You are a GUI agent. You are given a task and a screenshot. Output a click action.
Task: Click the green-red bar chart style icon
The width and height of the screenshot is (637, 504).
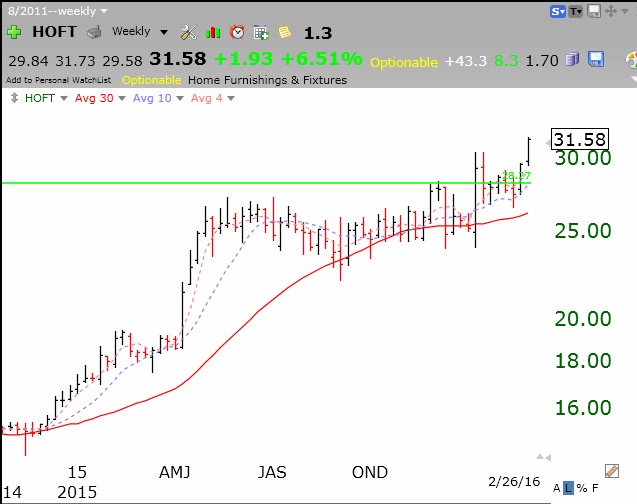(x=213, y=32)
